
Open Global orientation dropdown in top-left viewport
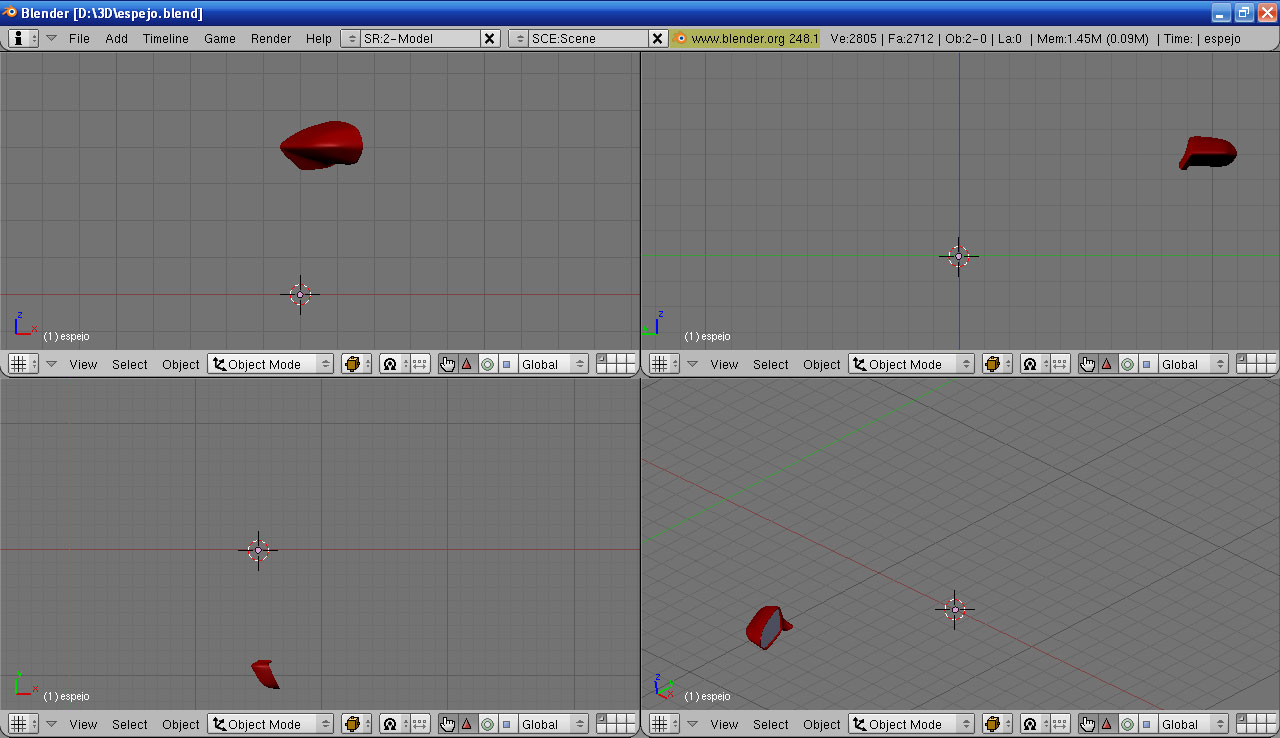552,364
